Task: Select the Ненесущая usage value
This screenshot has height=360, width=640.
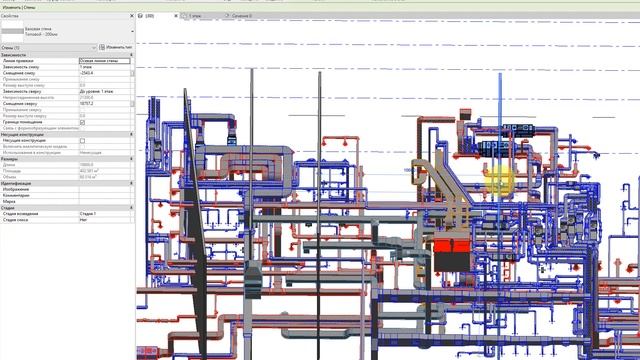Action: 104,153
